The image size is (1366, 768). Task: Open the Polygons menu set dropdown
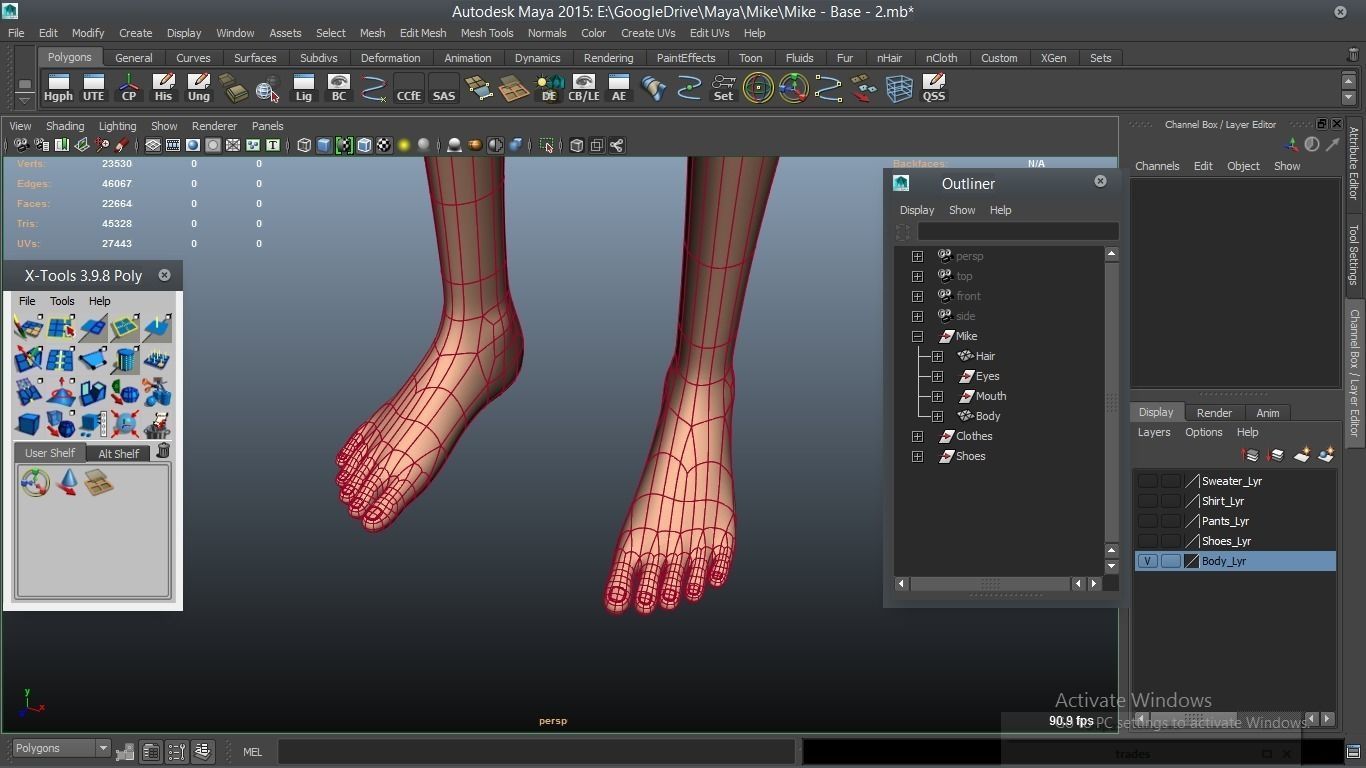(x=102, y=748)
